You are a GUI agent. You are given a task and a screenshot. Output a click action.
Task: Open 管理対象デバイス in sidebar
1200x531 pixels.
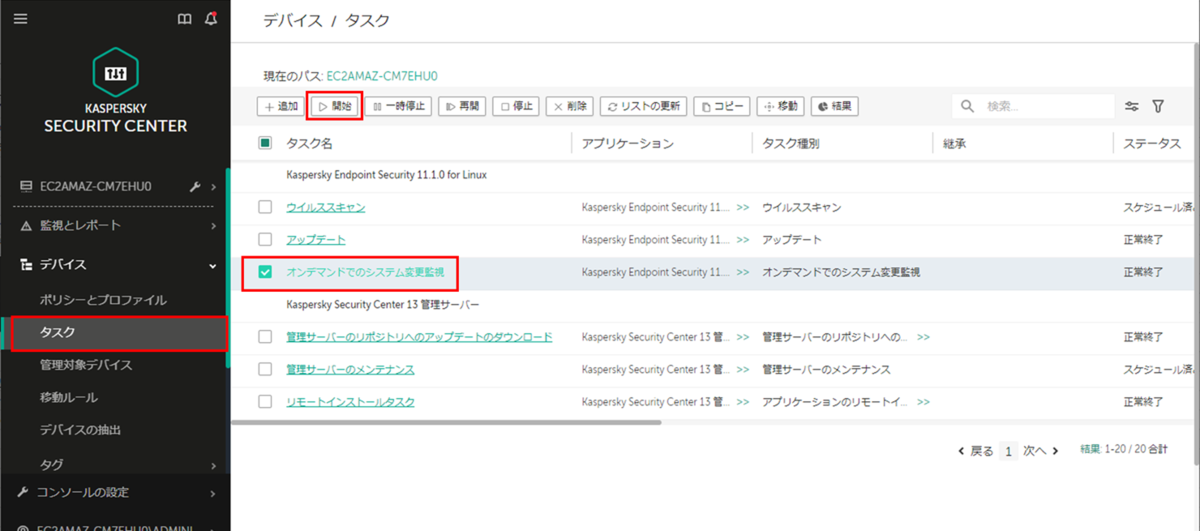click(86, 364)
